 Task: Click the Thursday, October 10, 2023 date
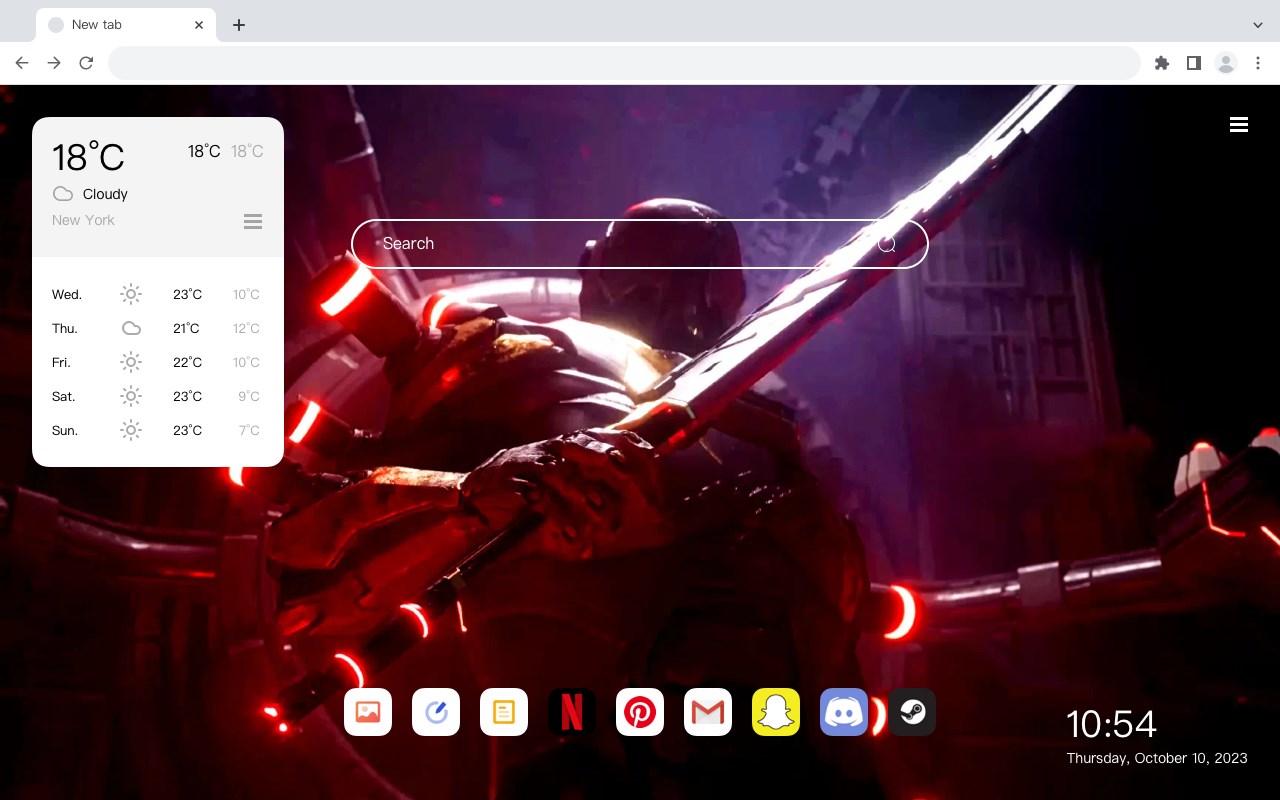tap(1157, 758)
